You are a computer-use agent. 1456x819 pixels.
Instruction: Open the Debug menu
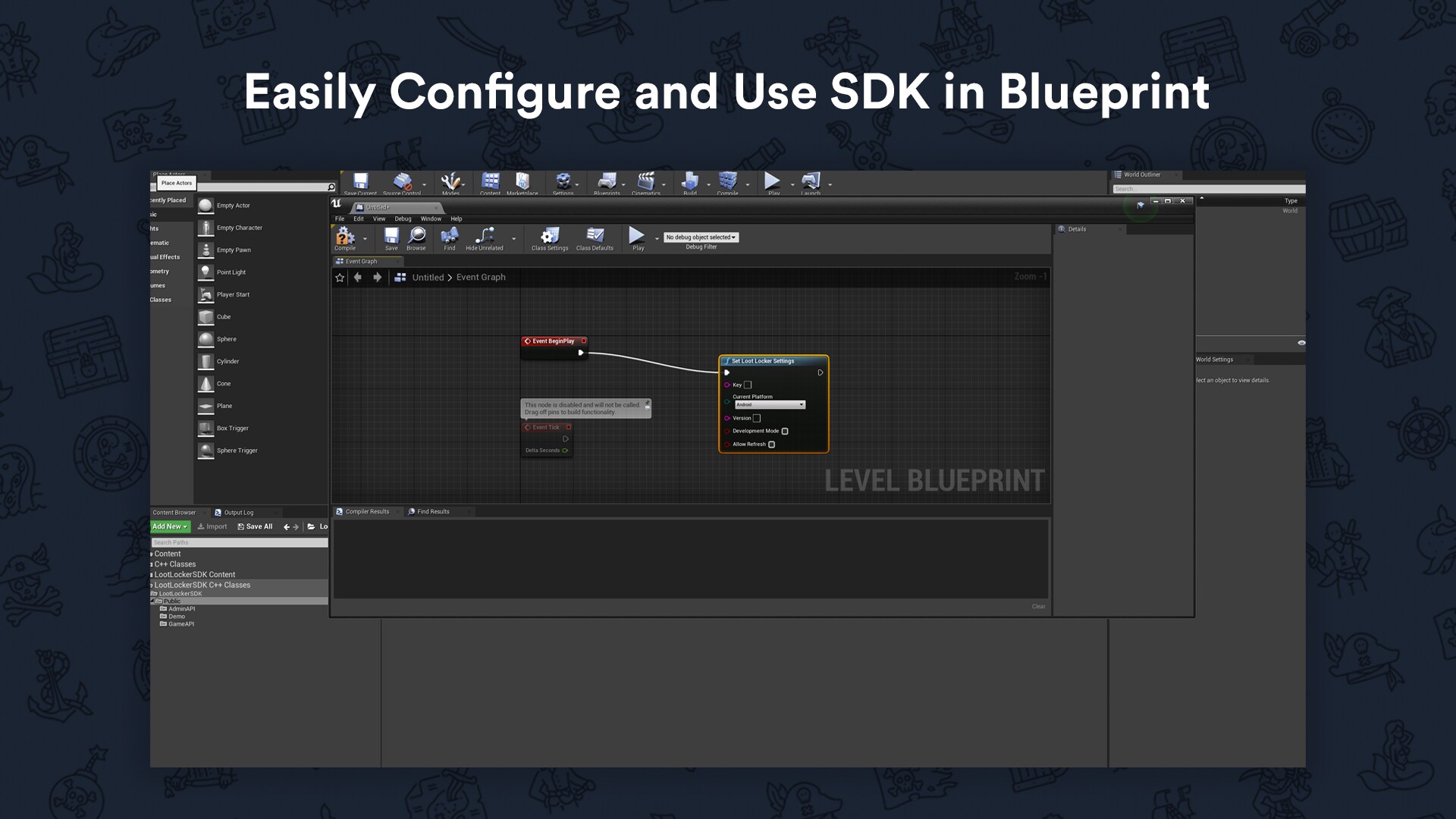click(x=403, y=218)
